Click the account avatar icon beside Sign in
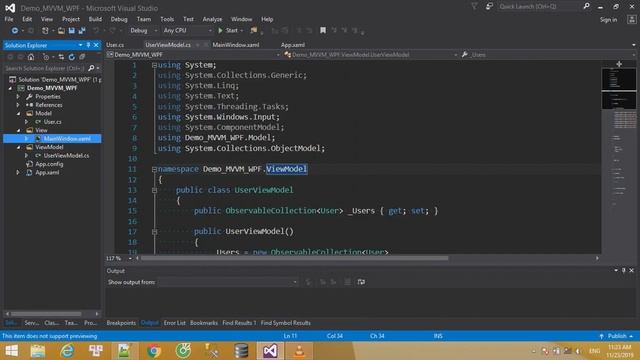Viewport: 640px width, 360px height. pos(631,20)
